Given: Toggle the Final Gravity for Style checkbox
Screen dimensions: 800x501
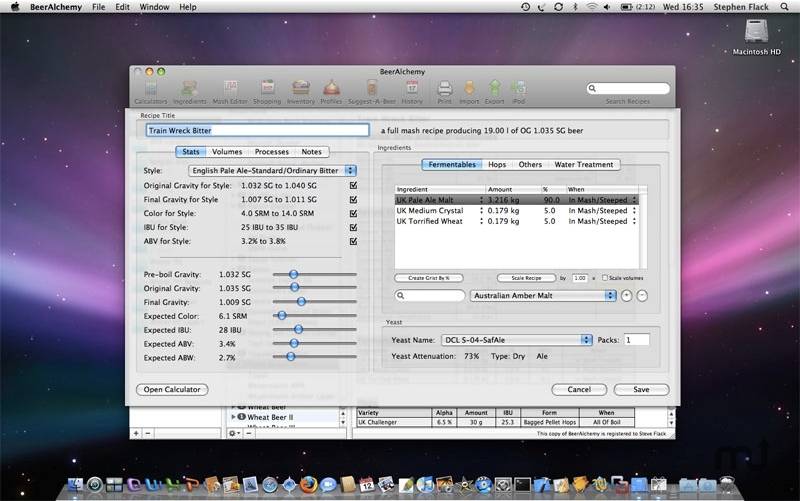Looking at the screenshot, I should click(x=353, y=199).
